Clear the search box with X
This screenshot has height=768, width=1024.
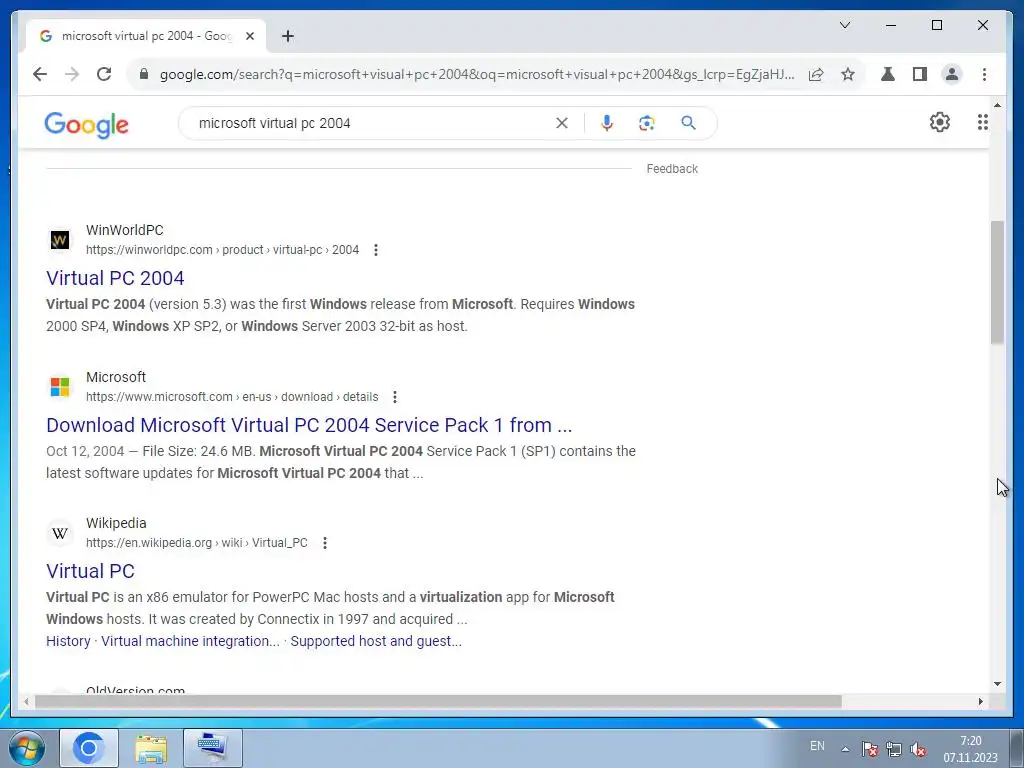(562, 123)
